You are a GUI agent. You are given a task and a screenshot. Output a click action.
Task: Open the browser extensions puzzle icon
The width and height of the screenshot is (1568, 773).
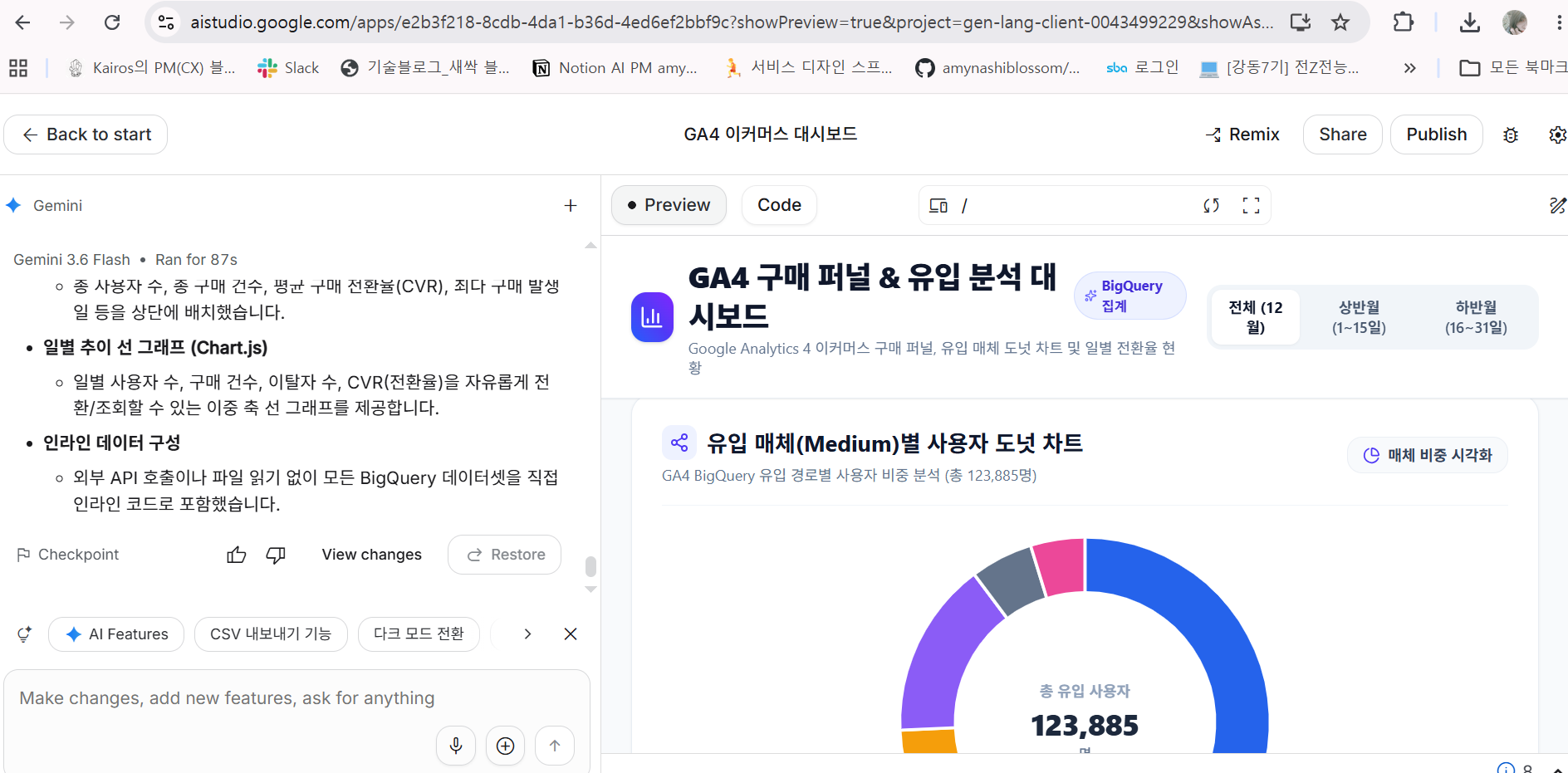[1404, 22]
